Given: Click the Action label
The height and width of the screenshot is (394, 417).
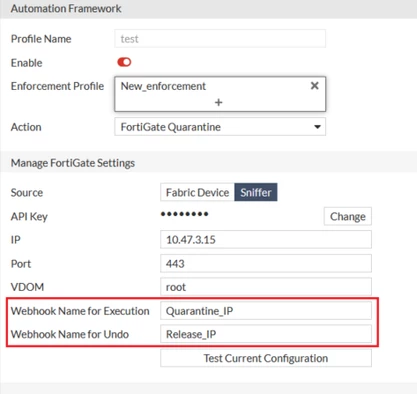Looking at the screenshot, I should (x=26, y=127).
